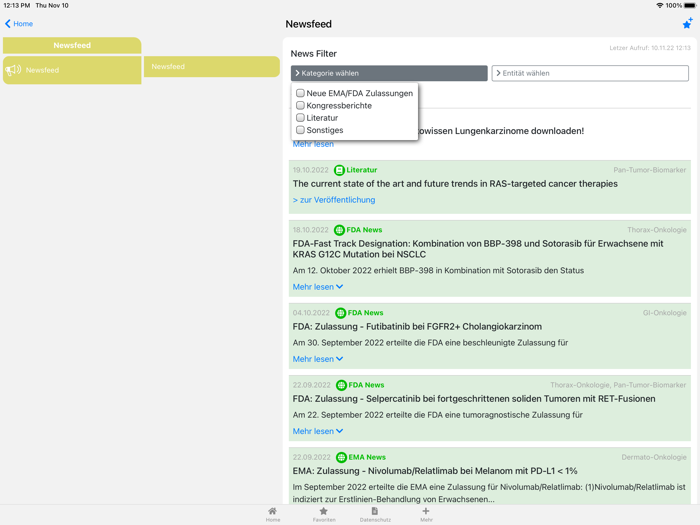
Task: Enable the Neue EMA/FDA Zulassungen checkbox
Action: tap(300, 93)
